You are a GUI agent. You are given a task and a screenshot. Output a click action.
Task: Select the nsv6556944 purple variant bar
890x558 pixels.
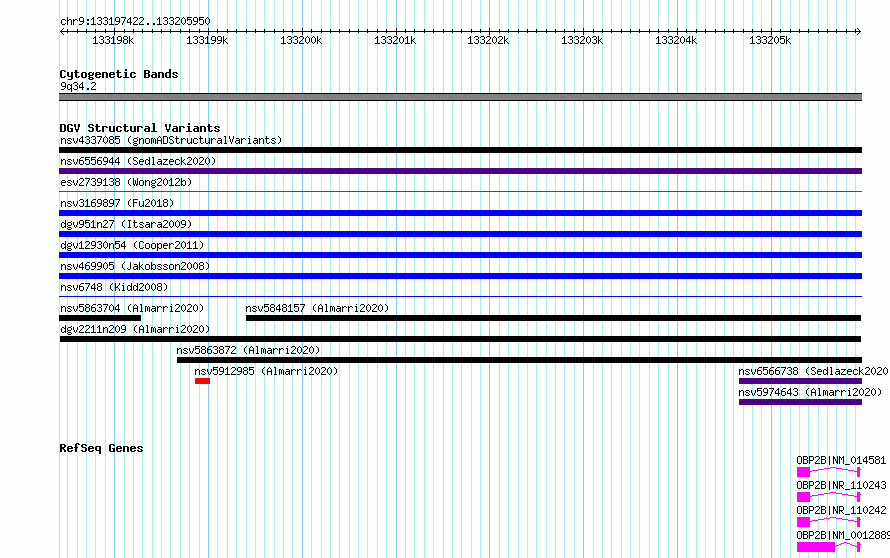pos(460,171)
